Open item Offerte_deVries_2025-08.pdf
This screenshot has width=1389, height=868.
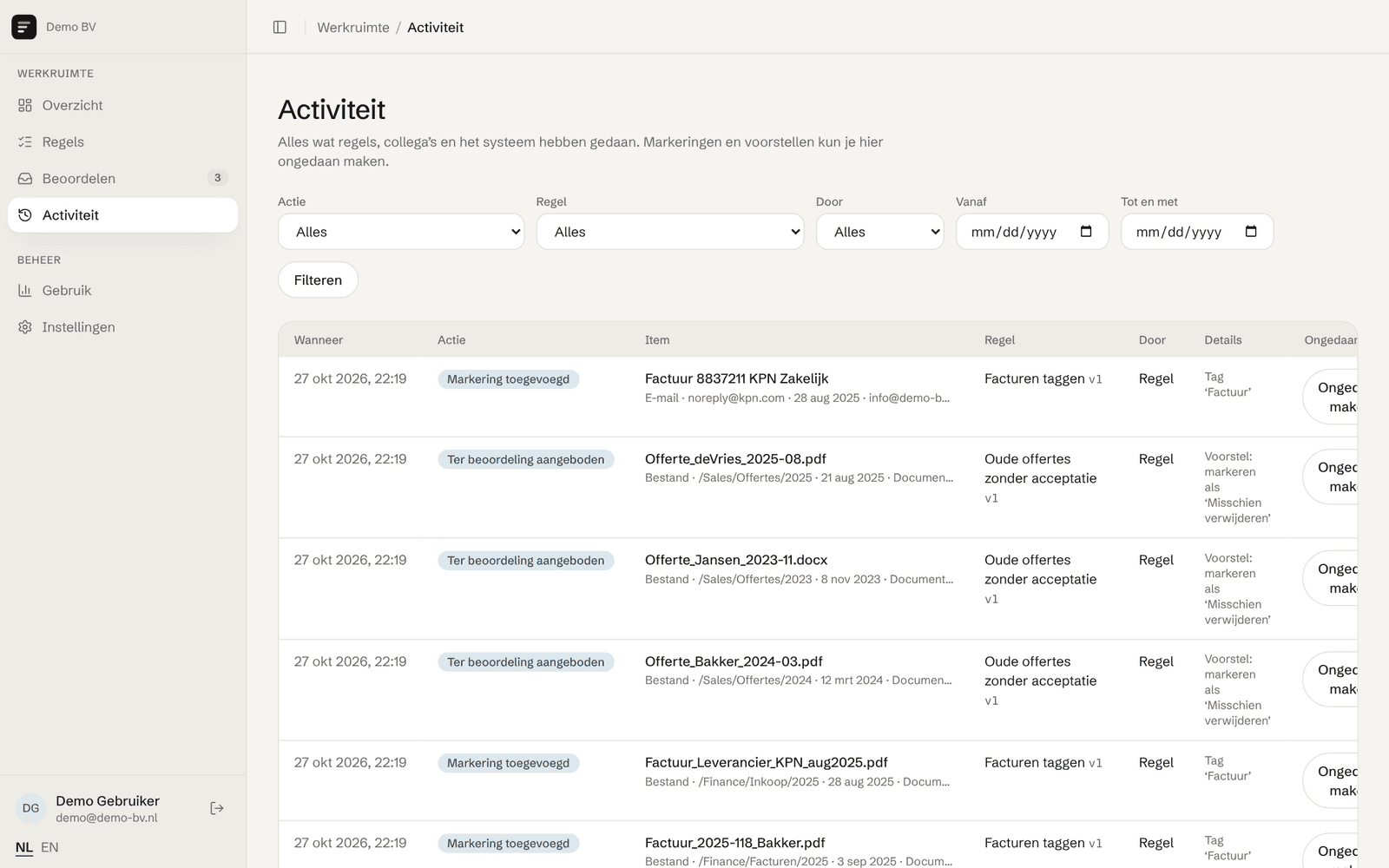pyautogui.click(x=735, y=459)
